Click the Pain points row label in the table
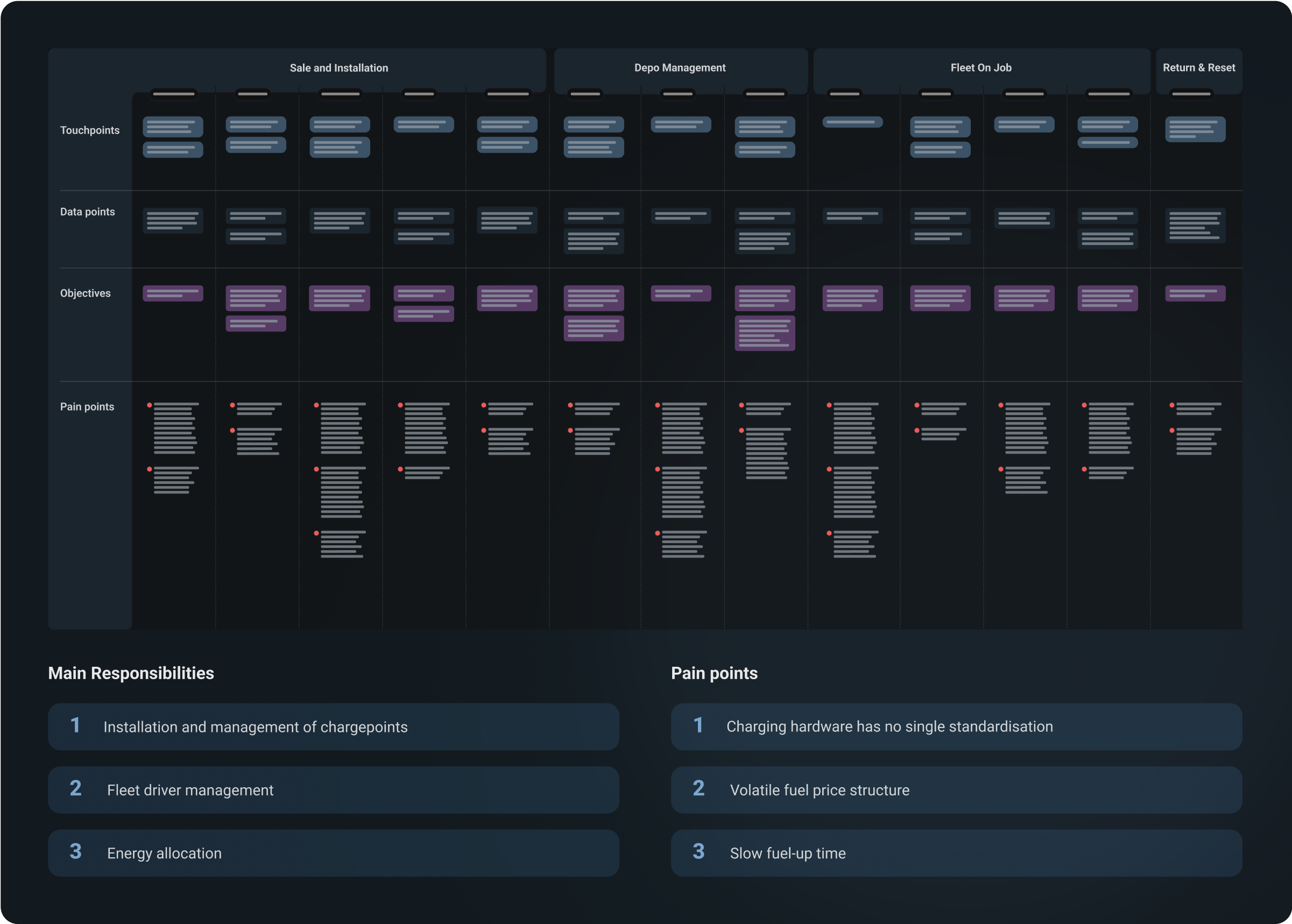The image size is (1292, 924). [x=87, y=407]
